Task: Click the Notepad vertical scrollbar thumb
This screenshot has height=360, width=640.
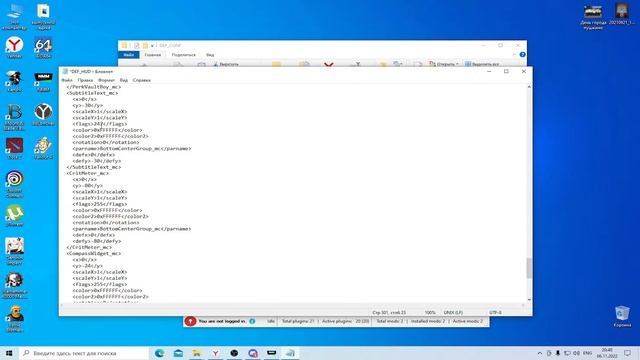Action: tap(529, 268)
